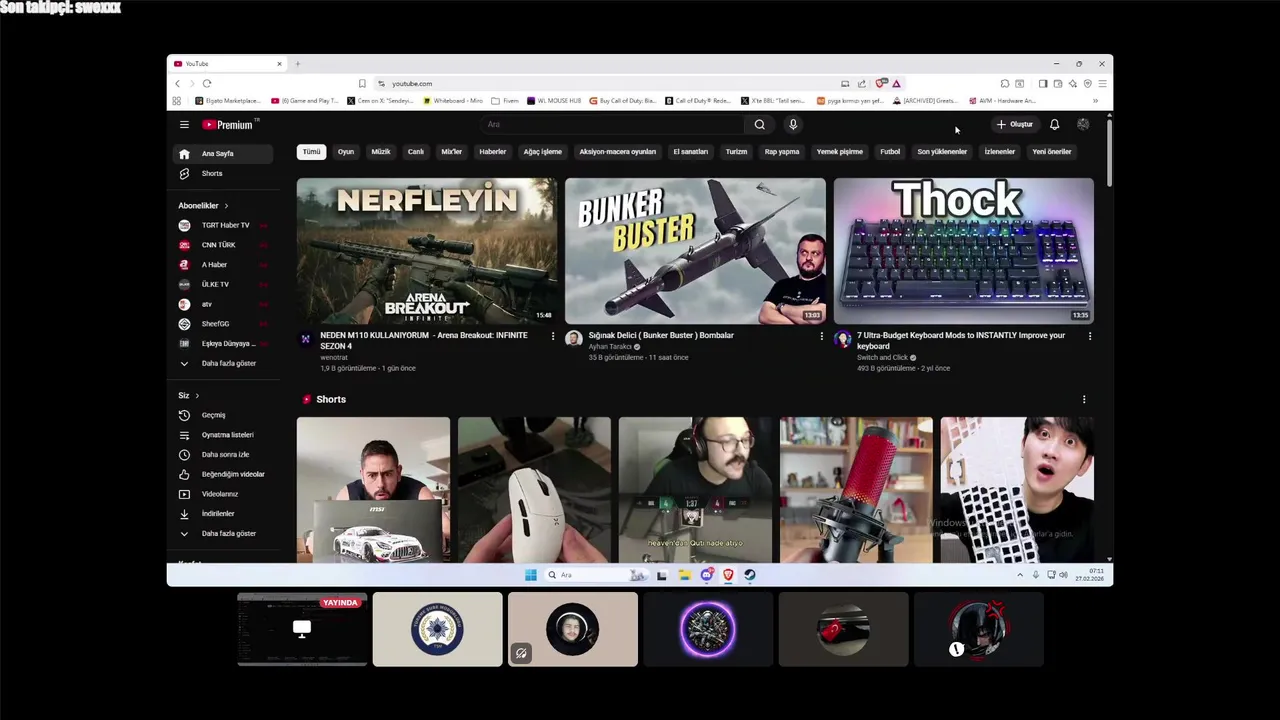The width and height of the screenshot is (1280, 720).
Task: Open the Elgato Marketplace bookmark
Action: (228, 101)
